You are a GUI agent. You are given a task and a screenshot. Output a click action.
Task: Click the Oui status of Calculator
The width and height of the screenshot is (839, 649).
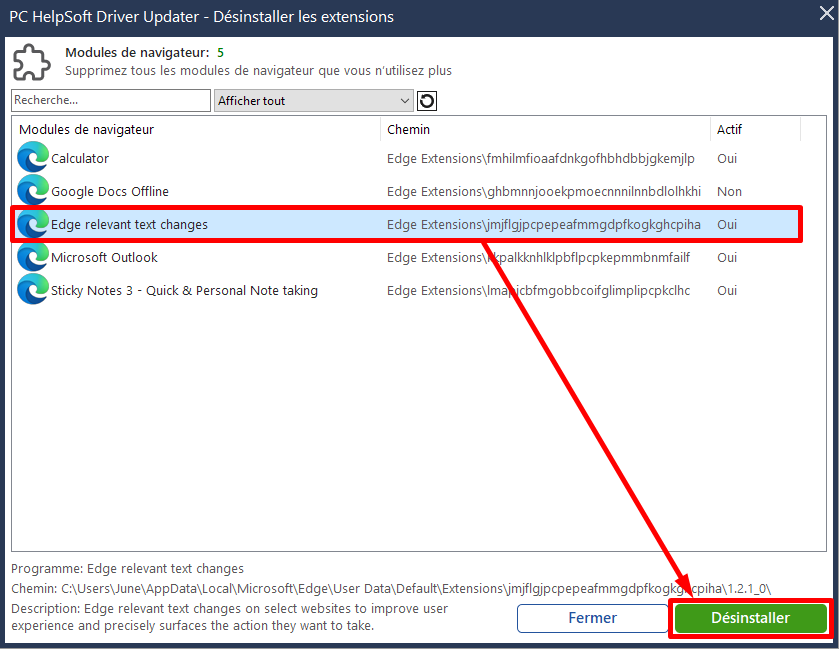(x=727, y=158)
